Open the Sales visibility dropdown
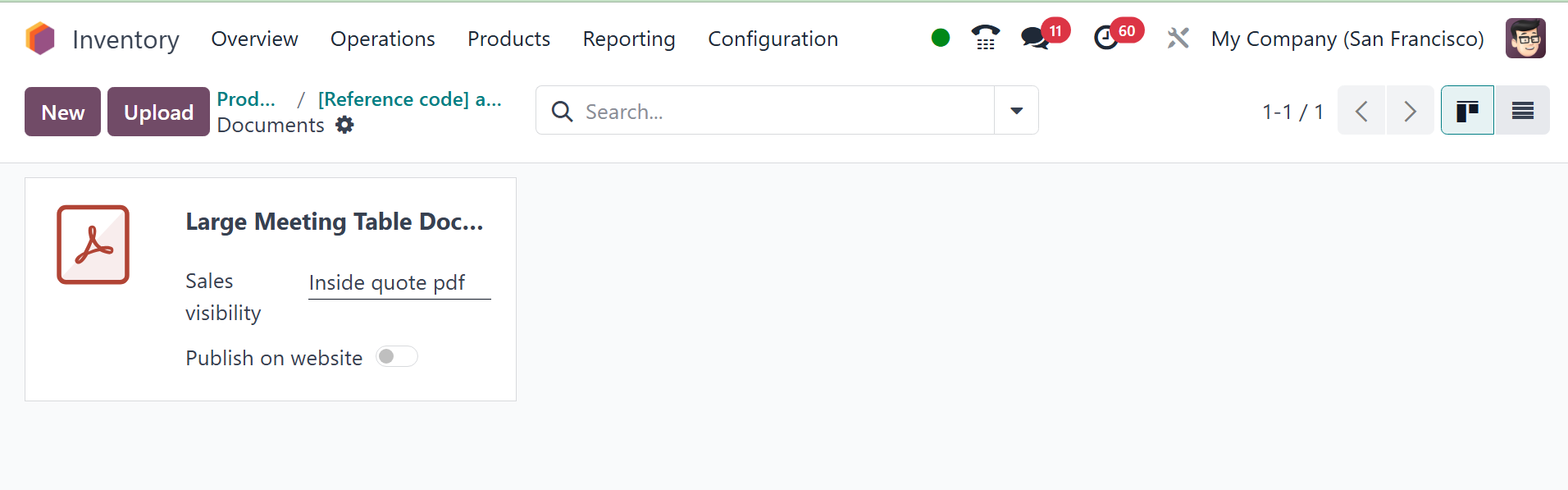The height and width of the screenshot is (490, 1568). 399,283
